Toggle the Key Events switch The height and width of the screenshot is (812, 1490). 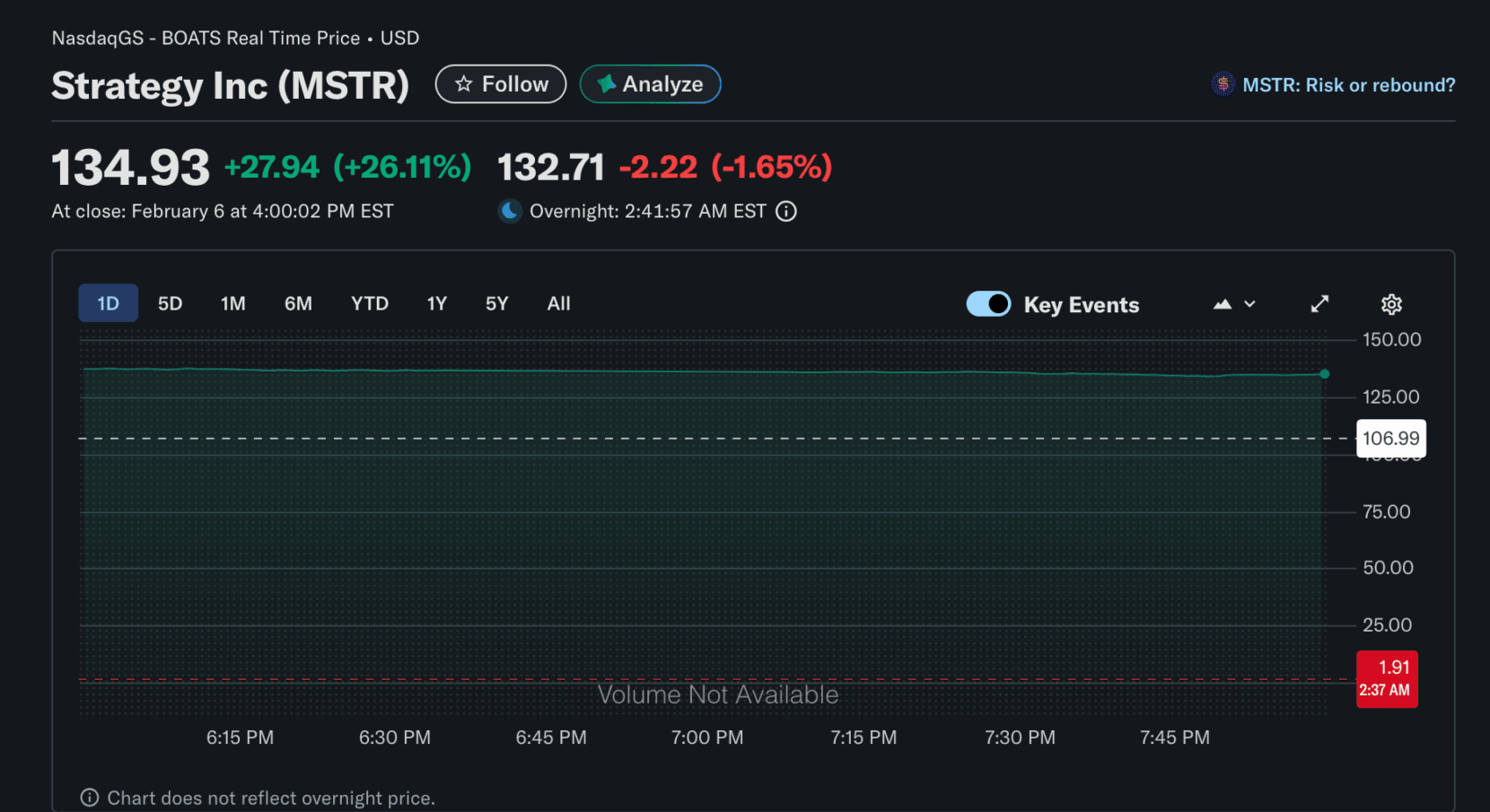tap(988, 304)
